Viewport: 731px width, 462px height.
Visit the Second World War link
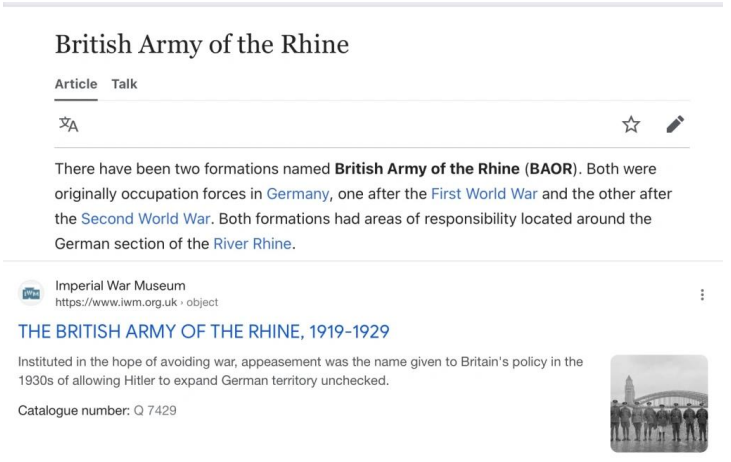145,218
